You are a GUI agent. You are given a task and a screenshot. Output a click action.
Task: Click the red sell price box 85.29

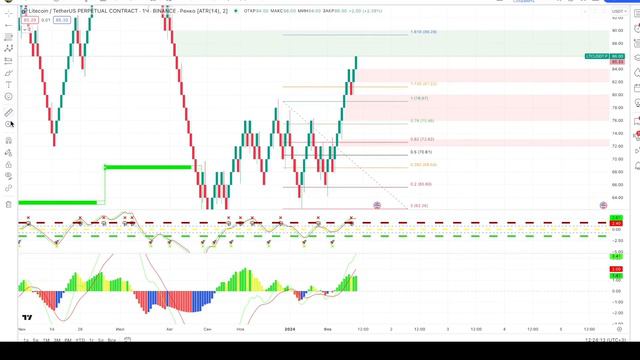pos(30,20)
